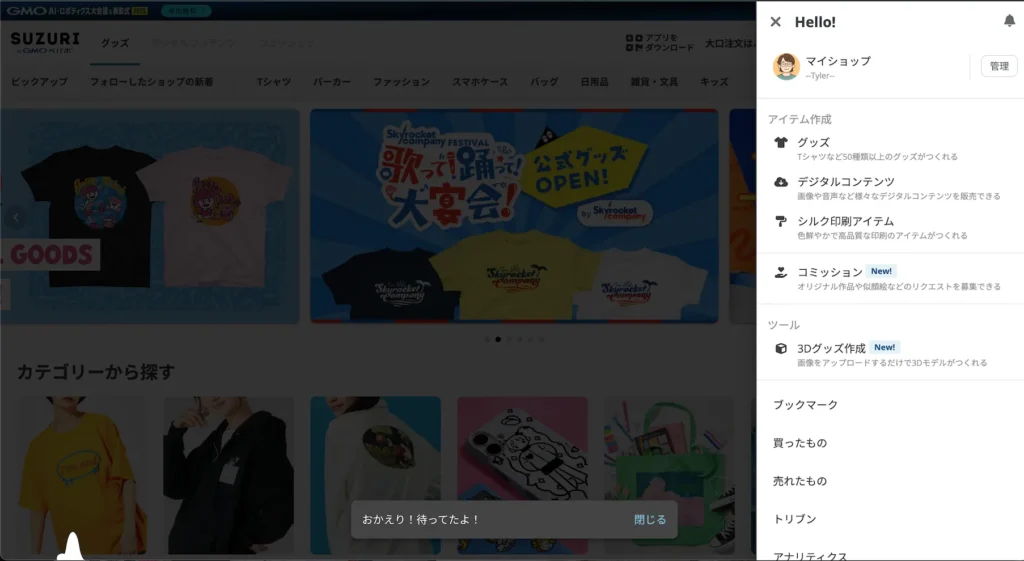Select Tシャツ category

pyautogui.click(x=274, y=82)
